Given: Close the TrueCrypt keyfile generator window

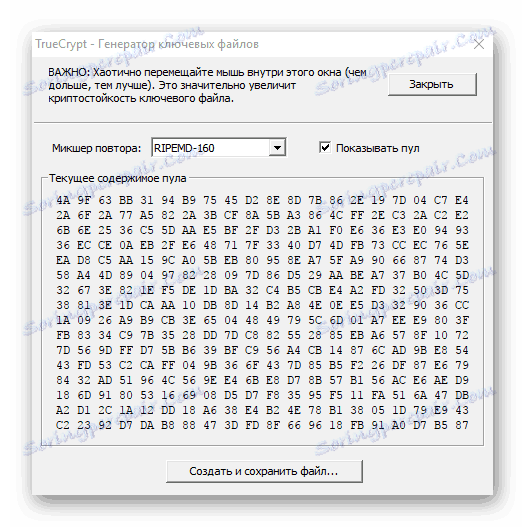Looking at the screenshot, I should point(479,44).
